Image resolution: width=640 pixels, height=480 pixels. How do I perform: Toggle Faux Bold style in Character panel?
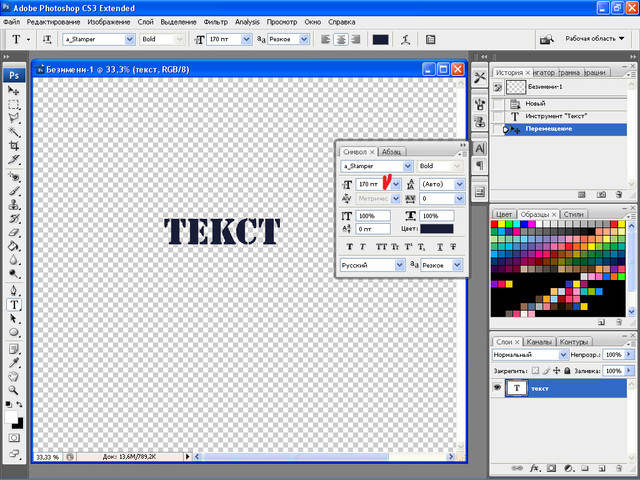pyautogui.click(x=349, y=247)
